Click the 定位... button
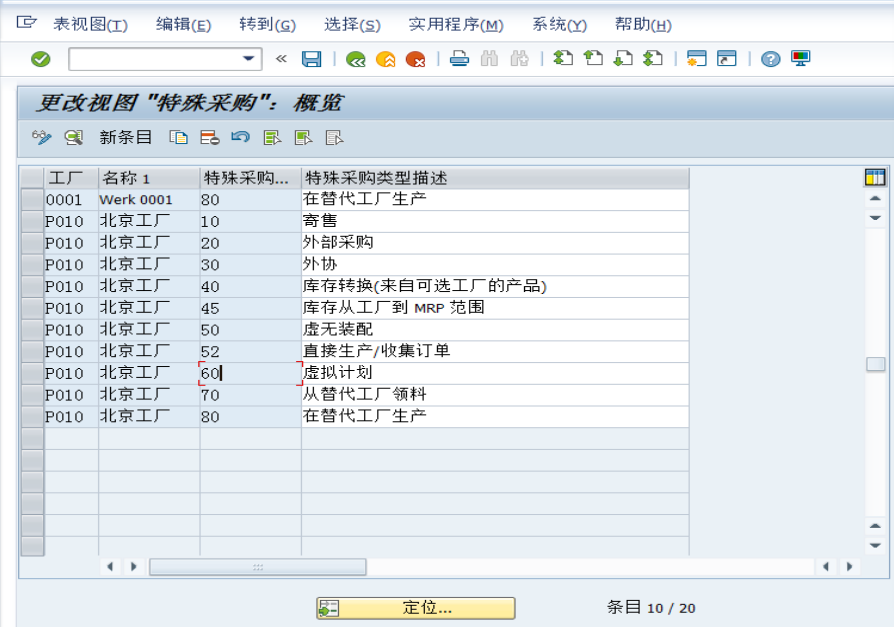This screenshot has height=627, width=894. coord(416,608)
